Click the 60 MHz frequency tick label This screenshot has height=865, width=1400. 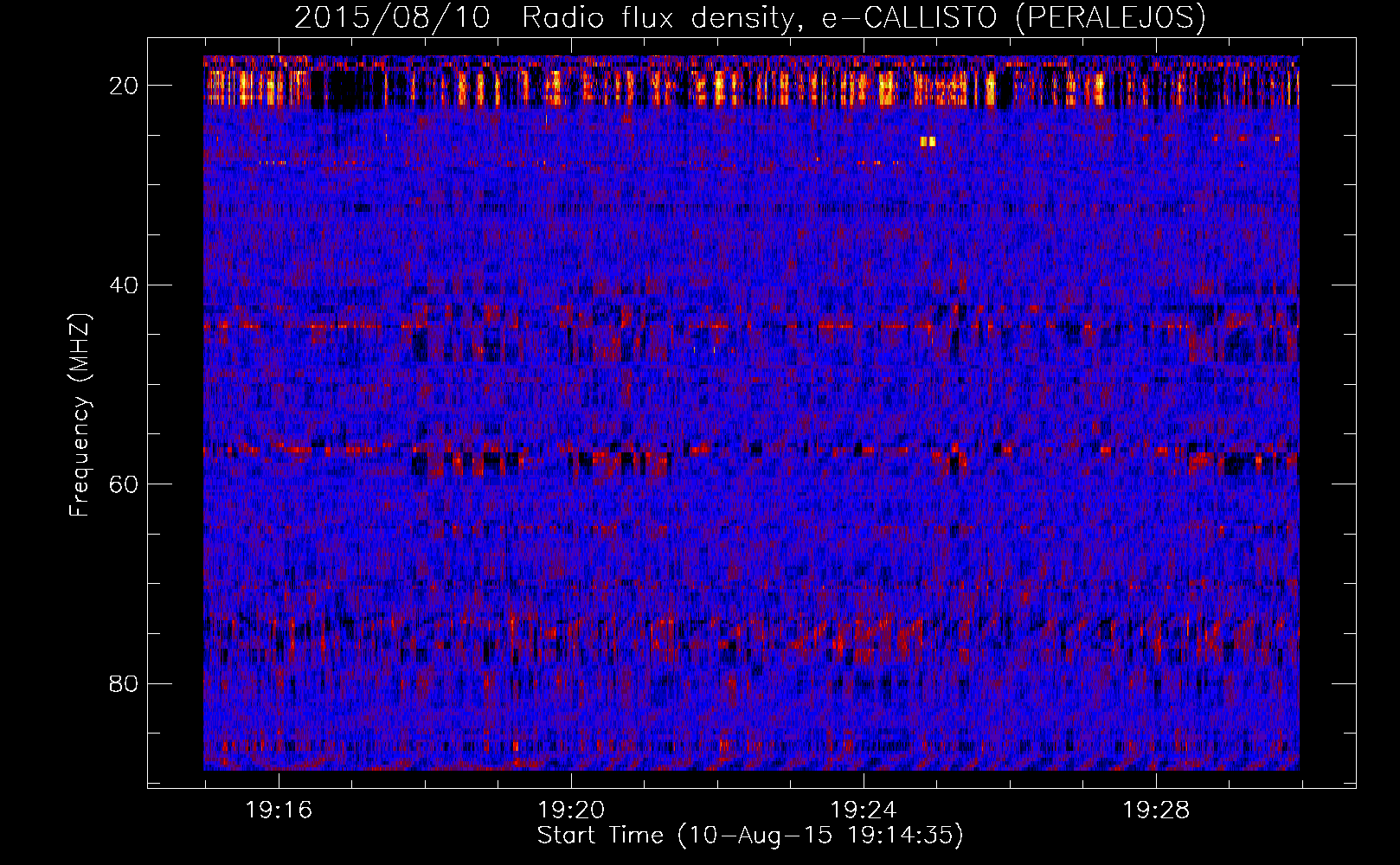125,484
